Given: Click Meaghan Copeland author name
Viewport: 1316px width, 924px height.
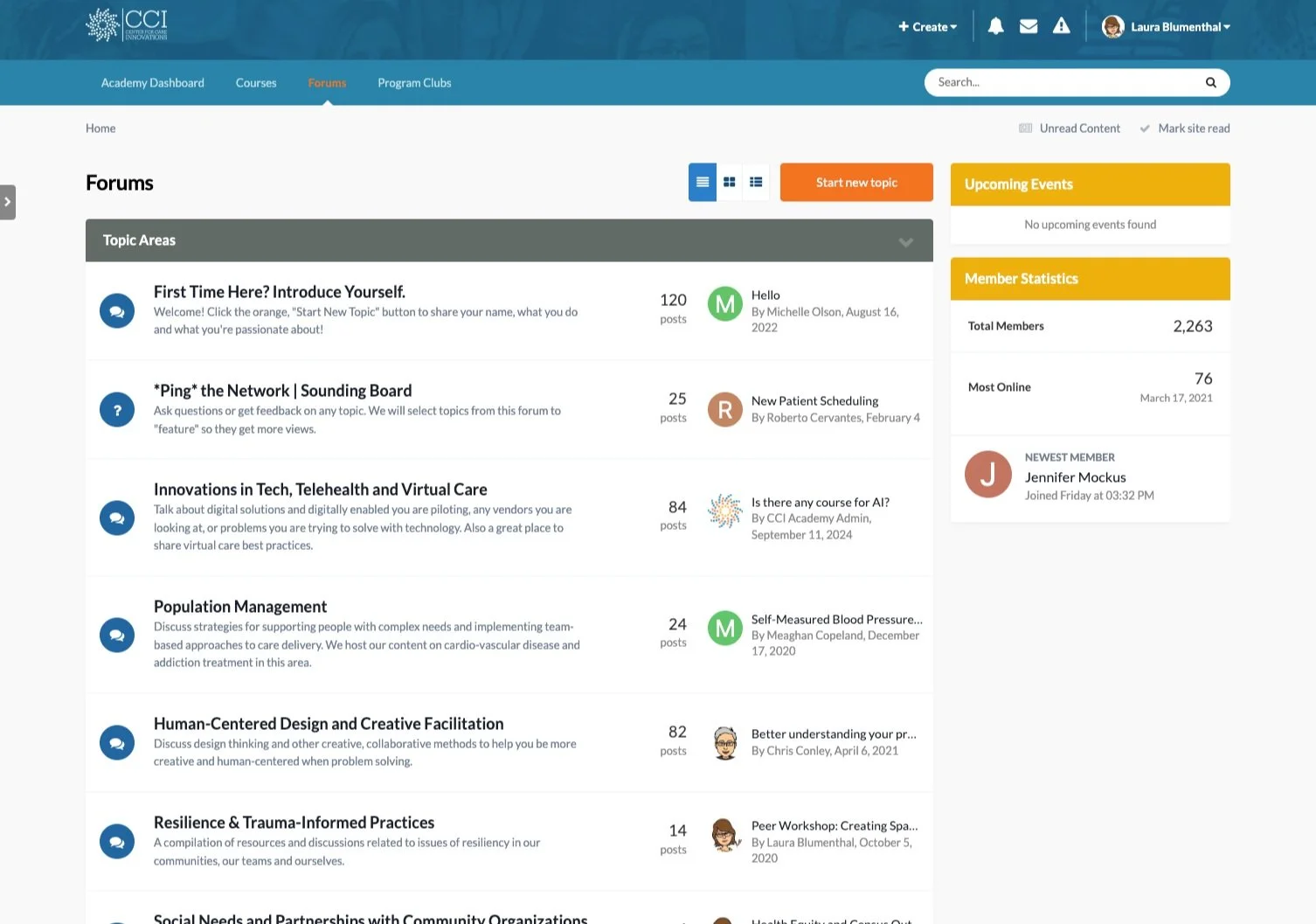Looking at the screenshot, I should (814, 636).
